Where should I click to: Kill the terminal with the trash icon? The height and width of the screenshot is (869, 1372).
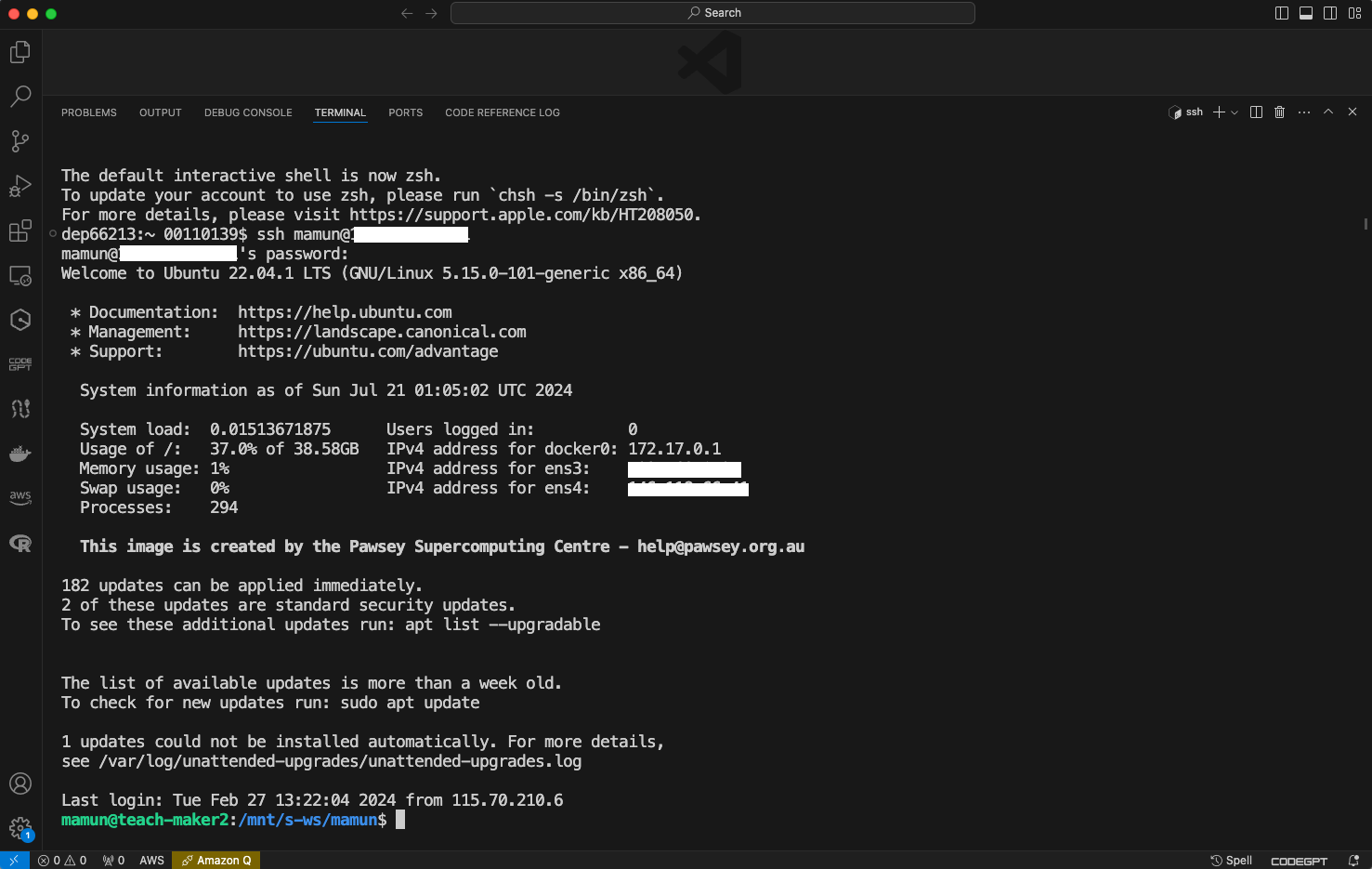pos(1279,112)
